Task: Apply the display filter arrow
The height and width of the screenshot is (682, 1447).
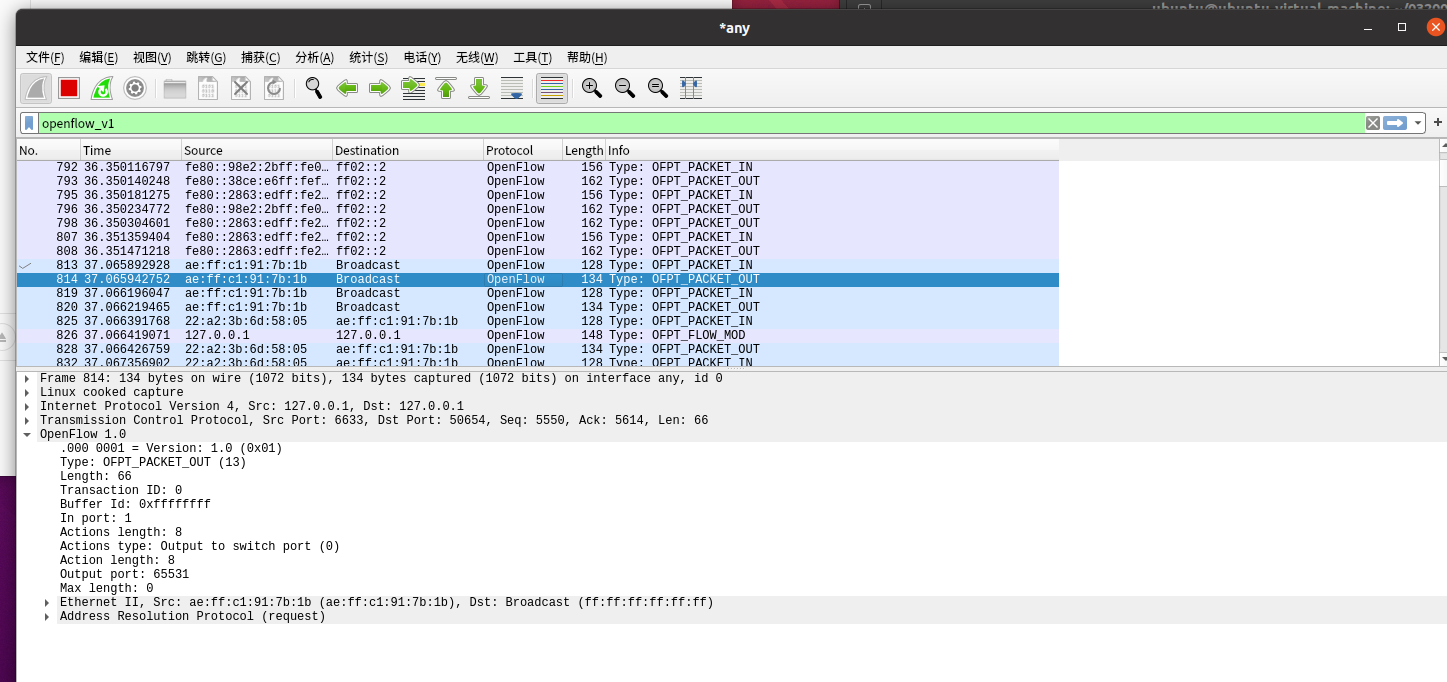Action: (1396, 123)
